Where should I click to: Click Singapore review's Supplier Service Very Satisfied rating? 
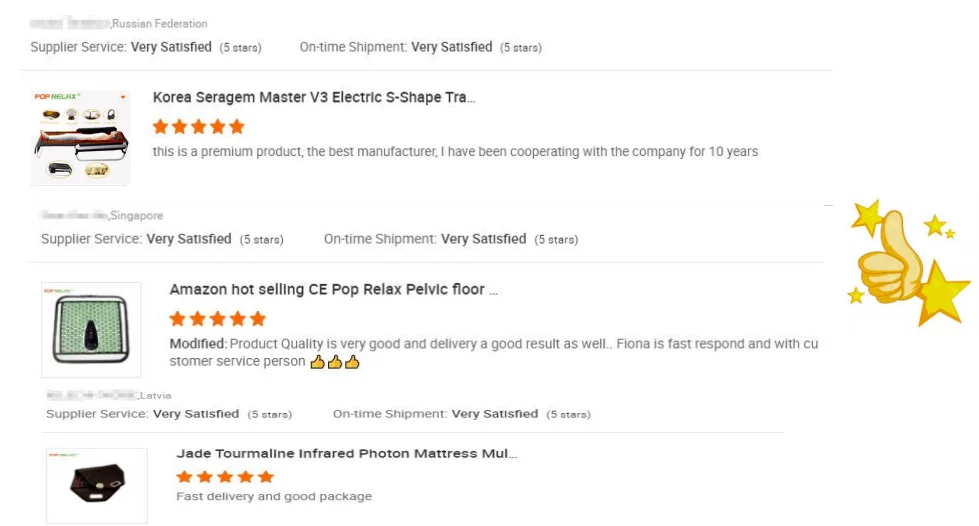point(189,240)
